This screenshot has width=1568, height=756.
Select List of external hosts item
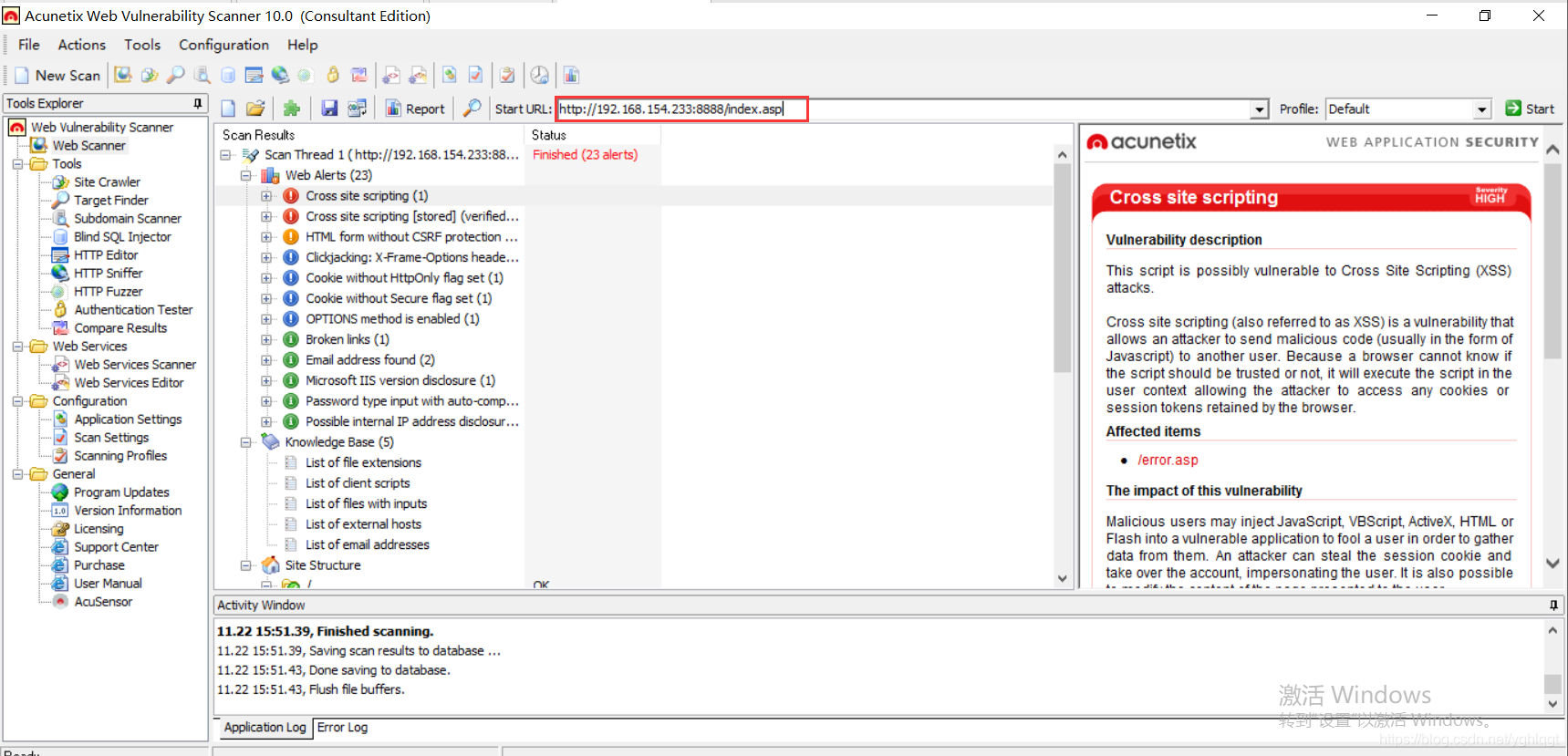[x=363, y=524]
